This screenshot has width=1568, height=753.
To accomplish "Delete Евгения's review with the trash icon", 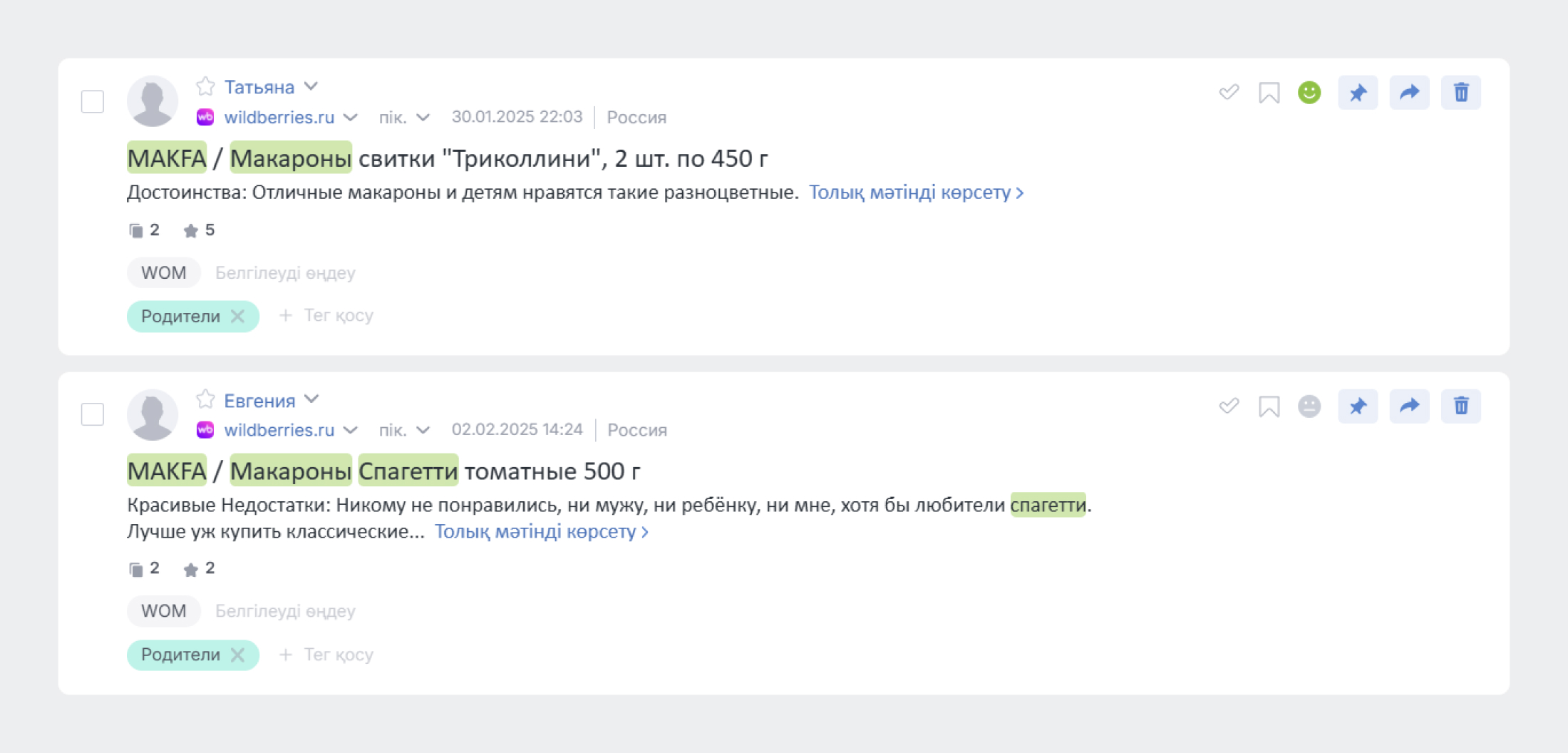I will coord(1461,406).
